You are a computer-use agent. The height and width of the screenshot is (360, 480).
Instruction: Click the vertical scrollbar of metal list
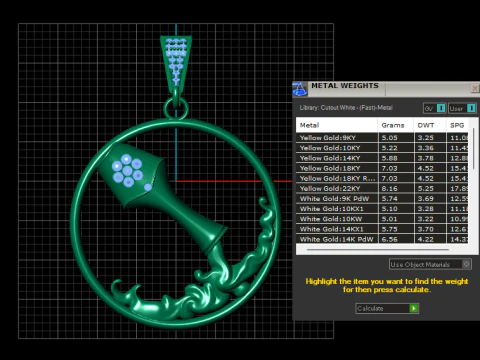tap(474, 148)
